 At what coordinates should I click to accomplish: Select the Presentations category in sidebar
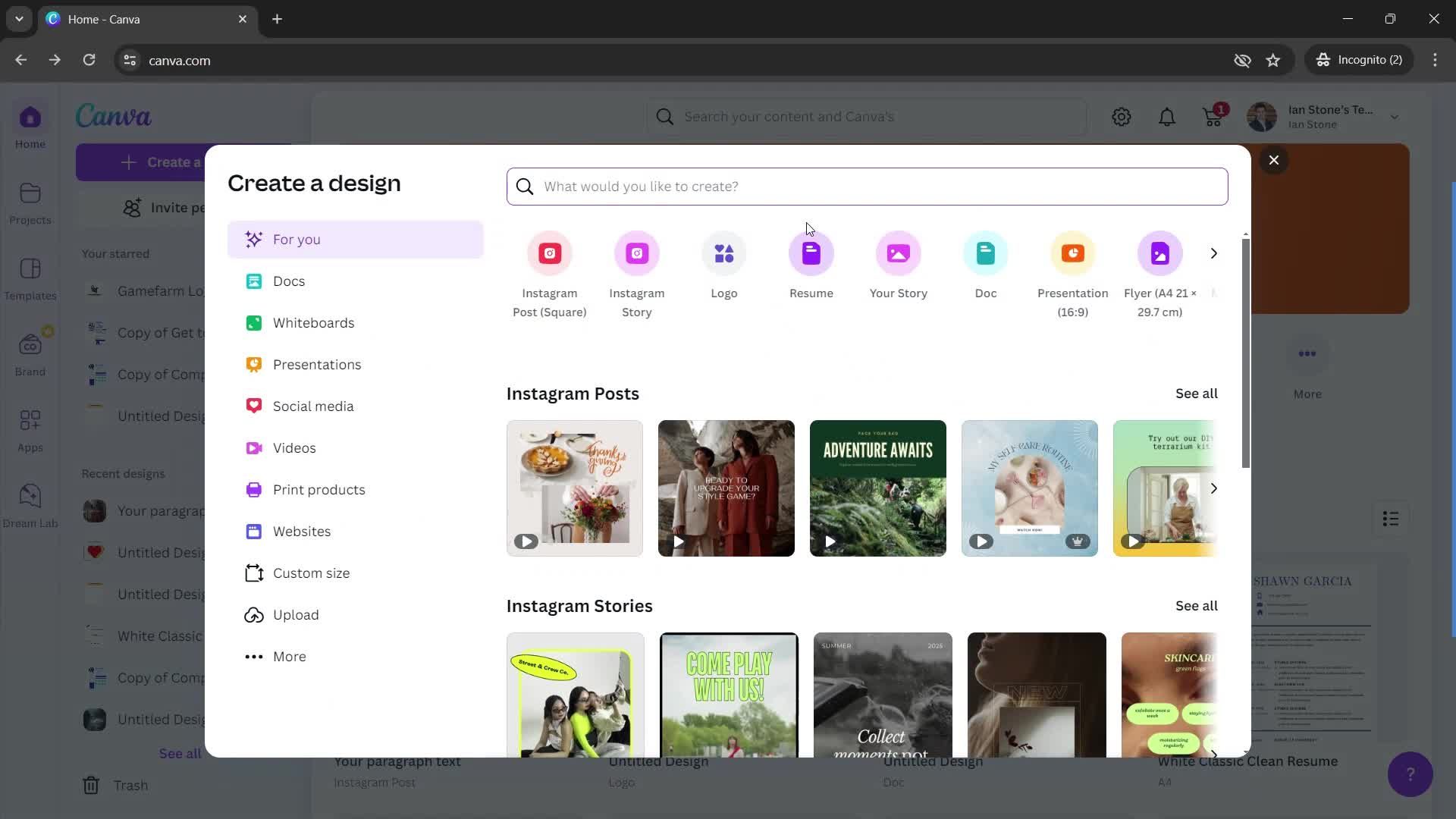317,363
